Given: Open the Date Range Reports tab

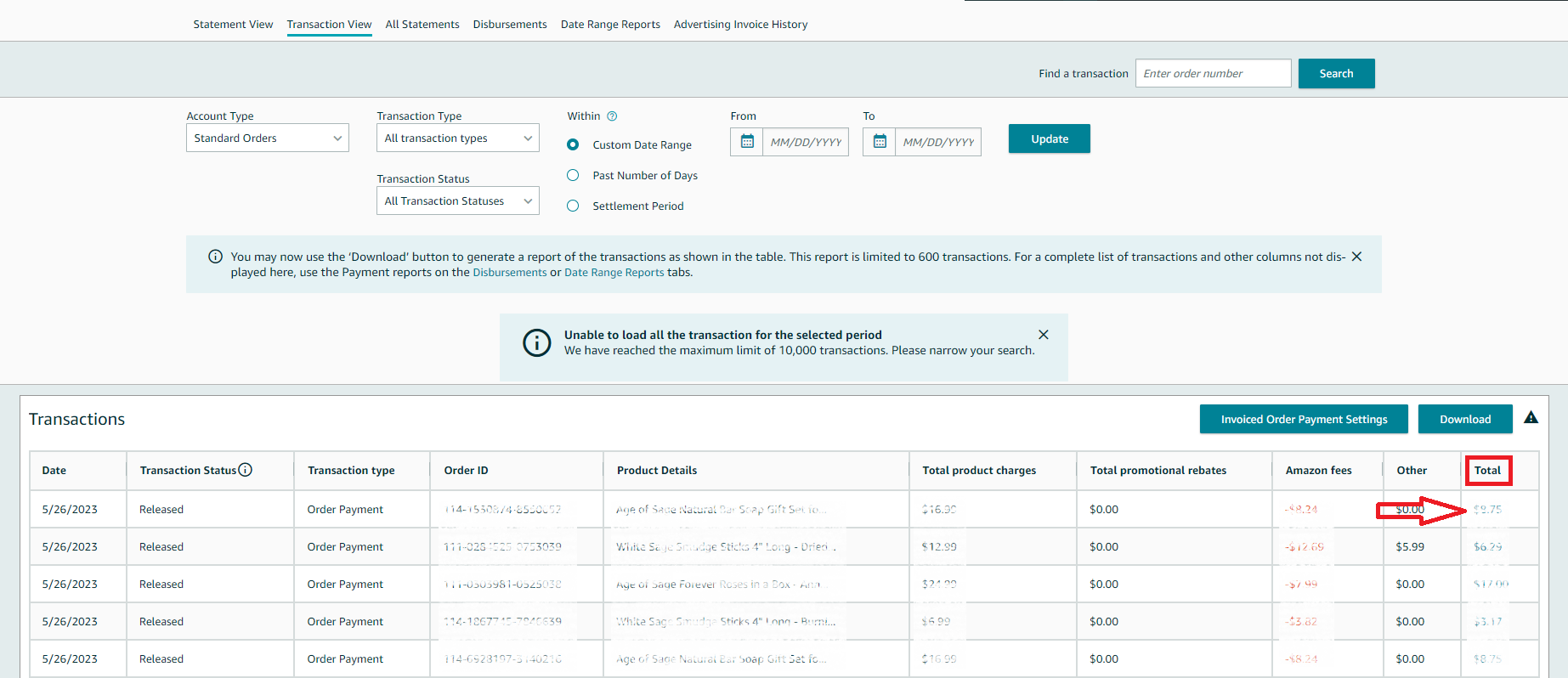Looking at the screenshot, I should point(610,25).
